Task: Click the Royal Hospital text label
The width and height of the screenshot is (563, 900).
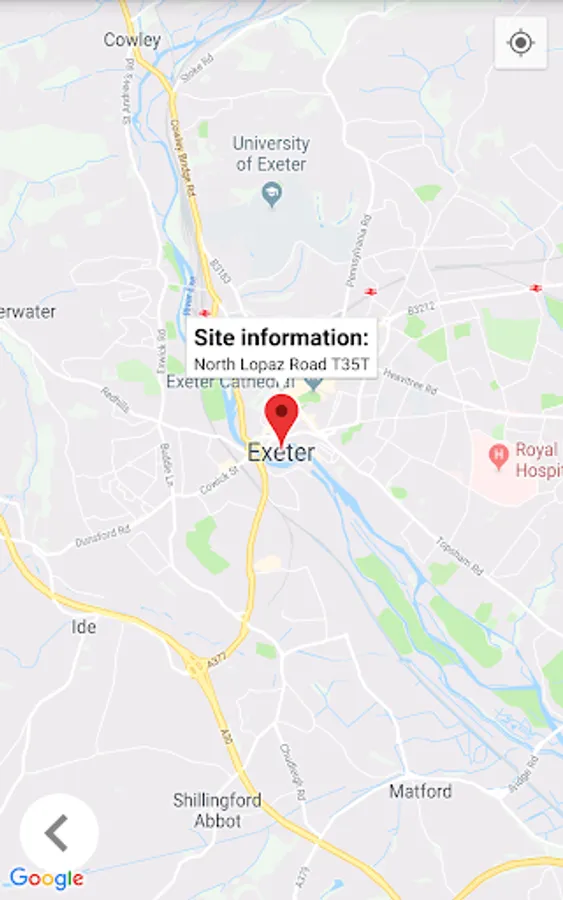Action: pos(538,459)
